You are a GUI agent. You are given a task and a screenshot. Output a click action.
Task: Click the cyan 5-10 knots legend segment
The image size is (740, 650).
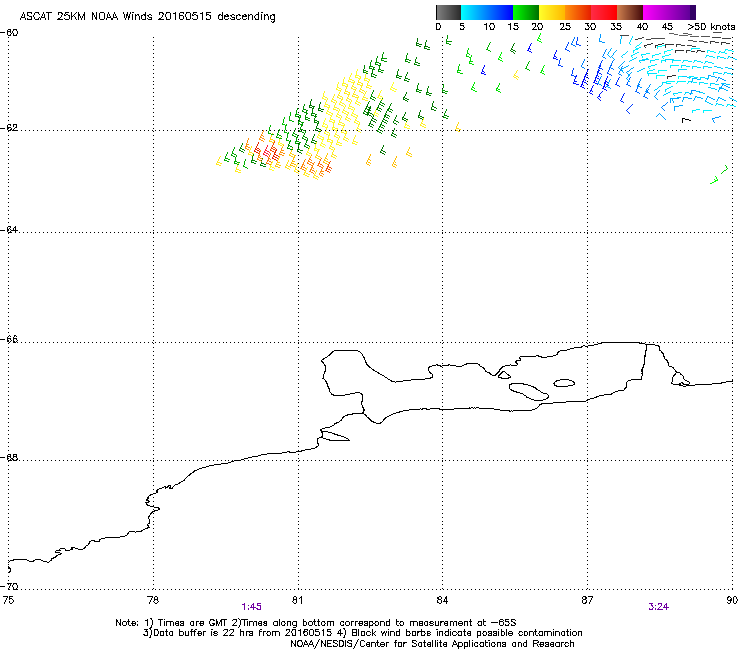click(473, 12)
